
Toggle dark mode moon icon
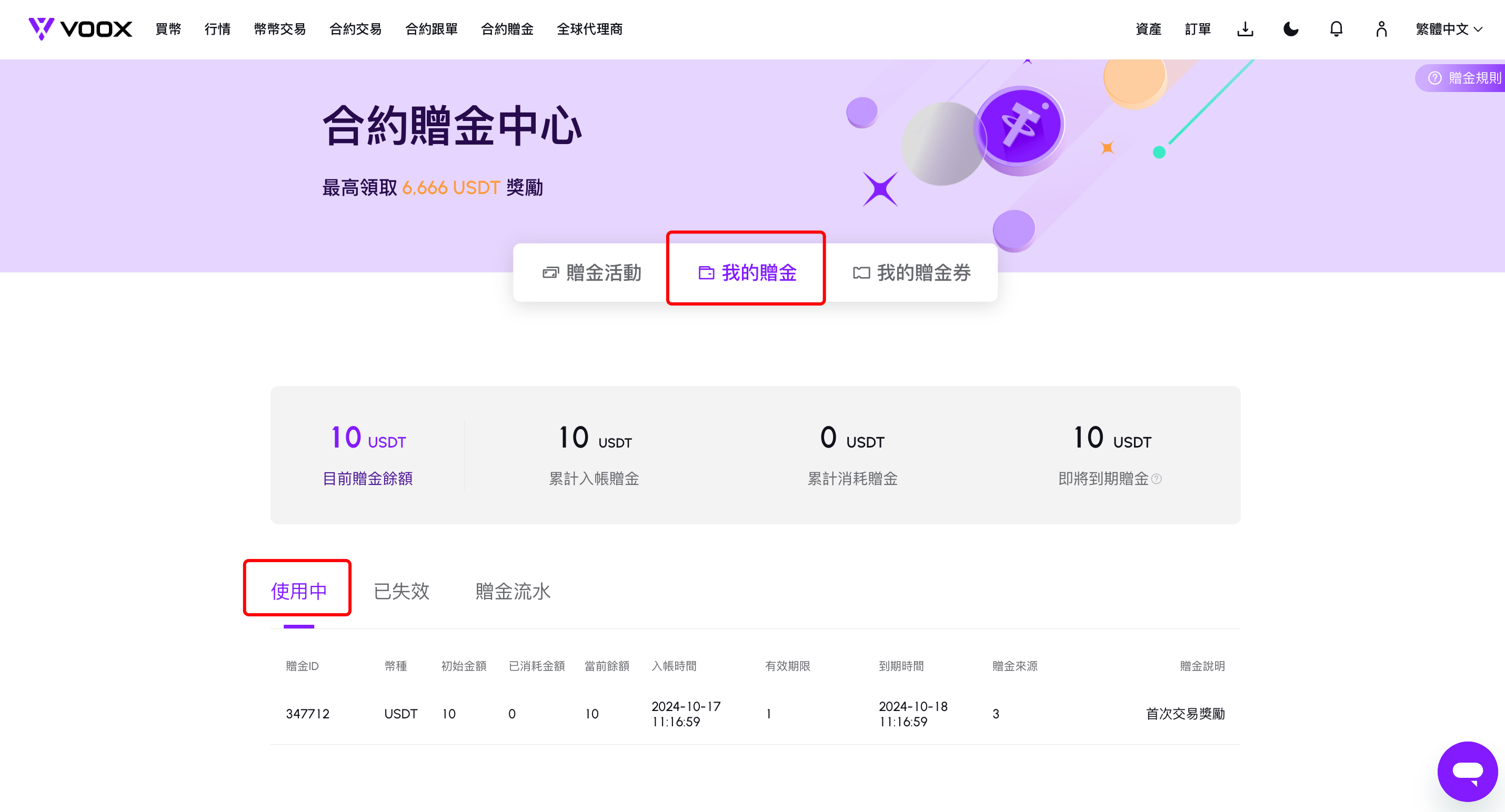1291,28
